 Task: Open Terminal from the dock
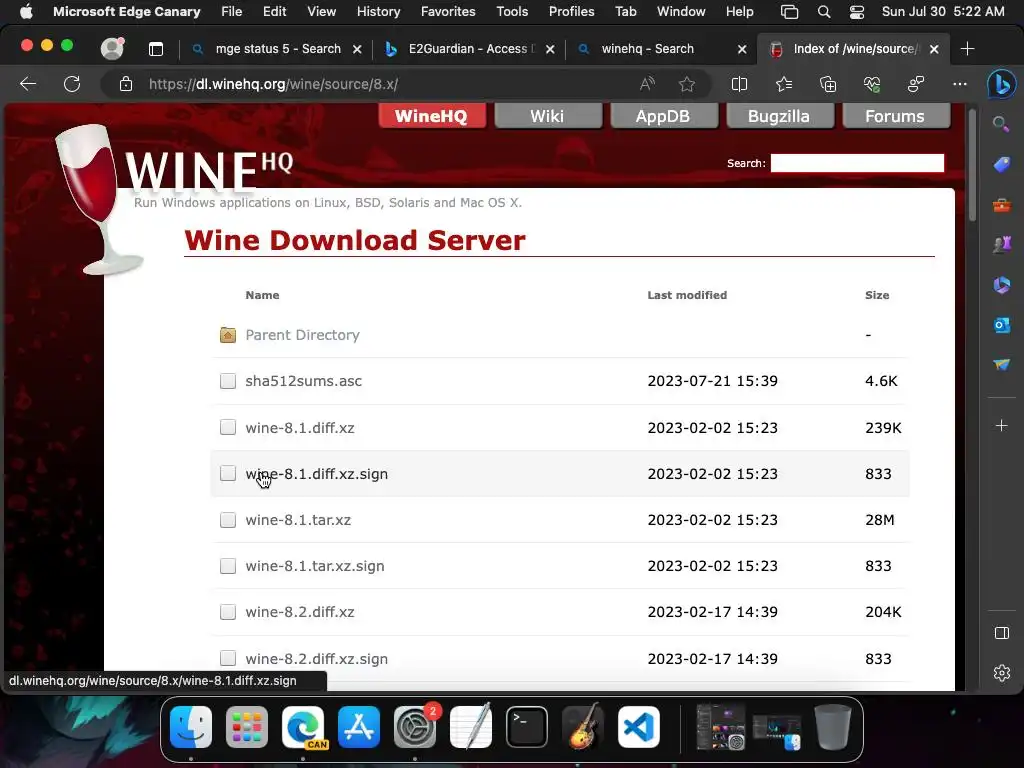click(526, 727)
